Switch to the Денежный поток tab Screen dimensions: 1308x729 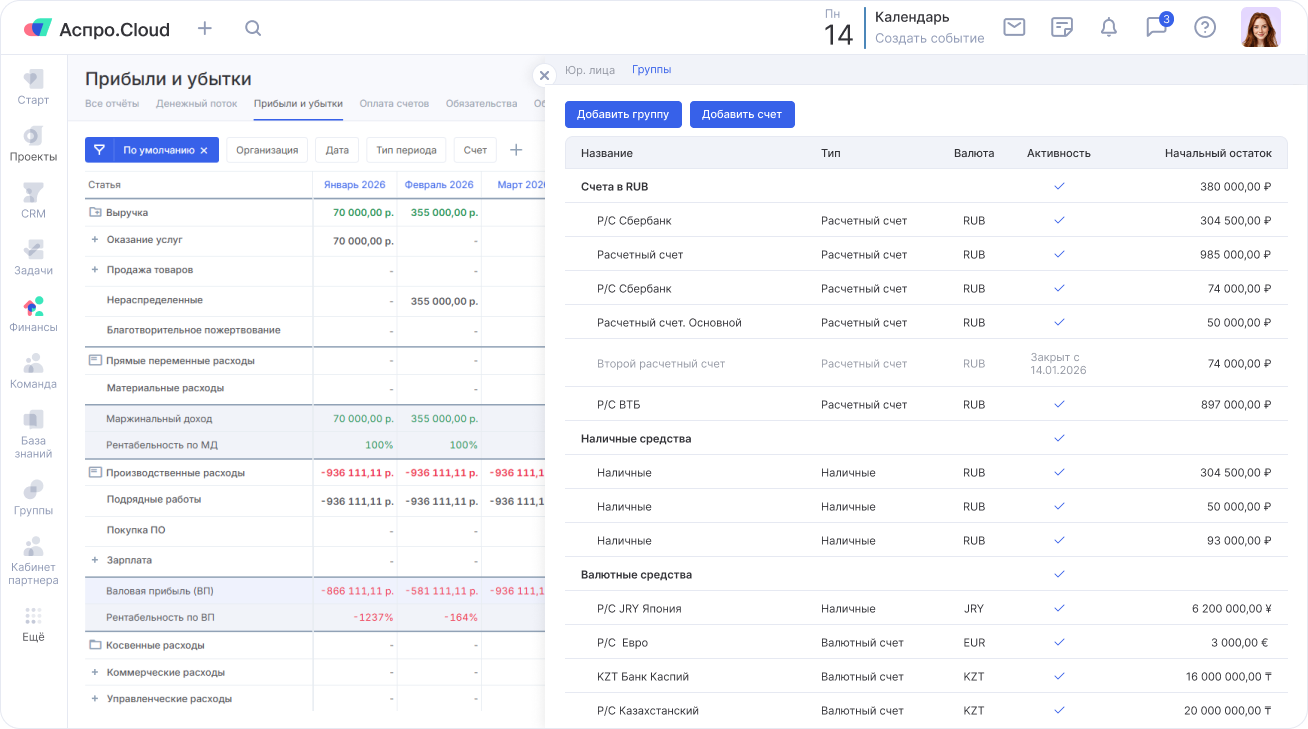pyautogui.click(x=196, y=103)
